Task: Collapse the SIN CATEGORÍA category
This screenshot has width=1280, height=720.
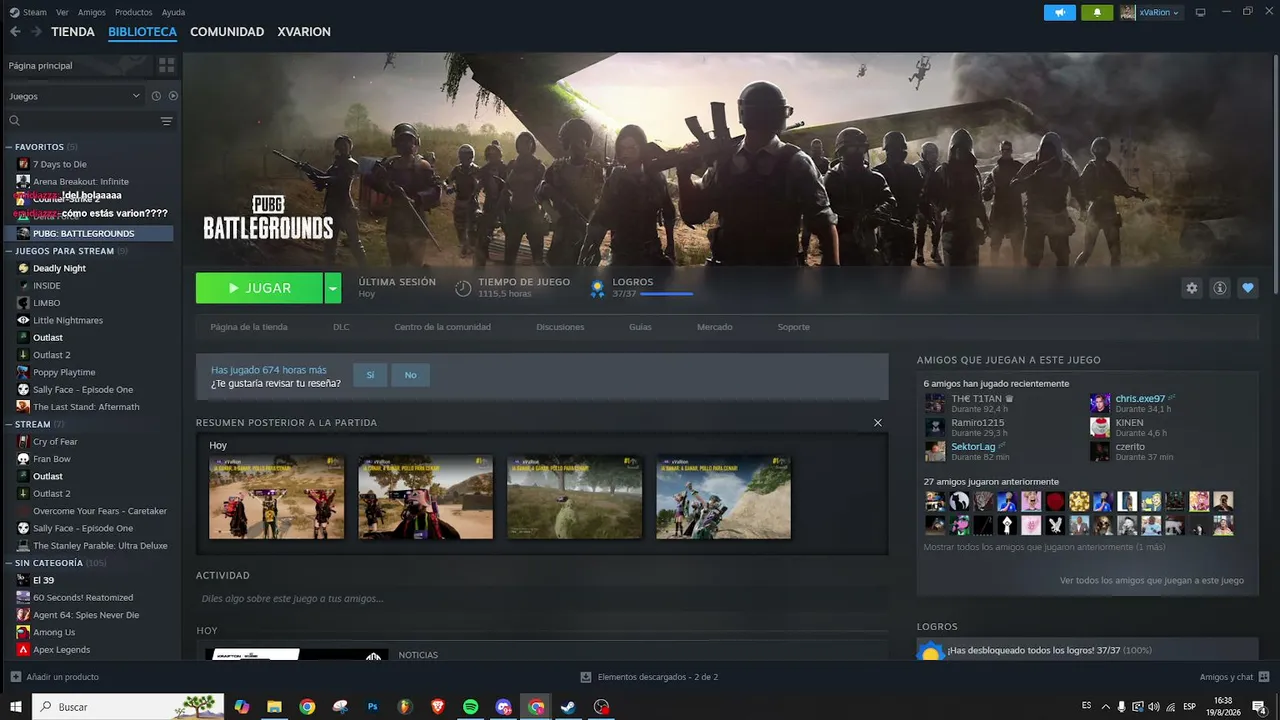Action: pos(9,563)
